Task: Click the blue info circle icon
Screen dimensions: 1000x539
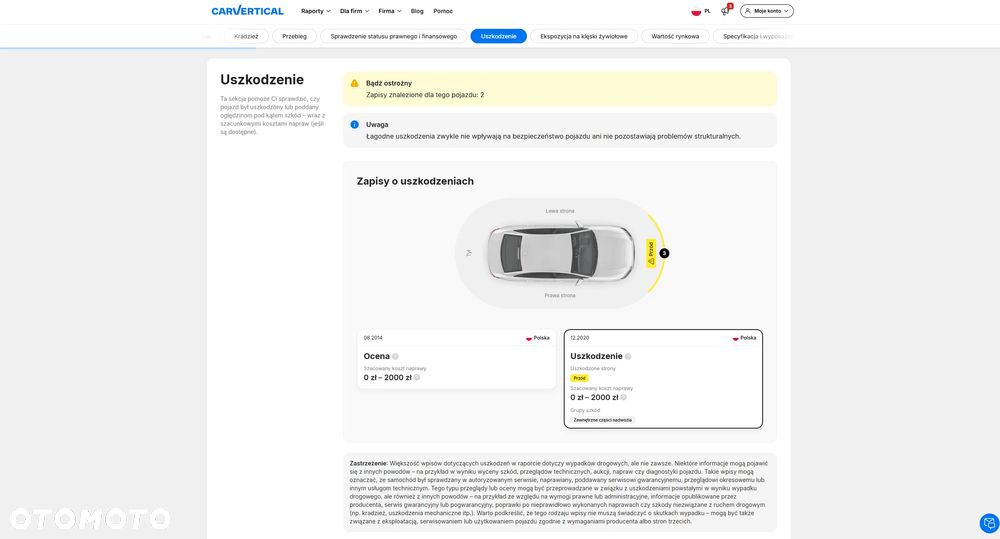Action: click(x=354, y=125)
